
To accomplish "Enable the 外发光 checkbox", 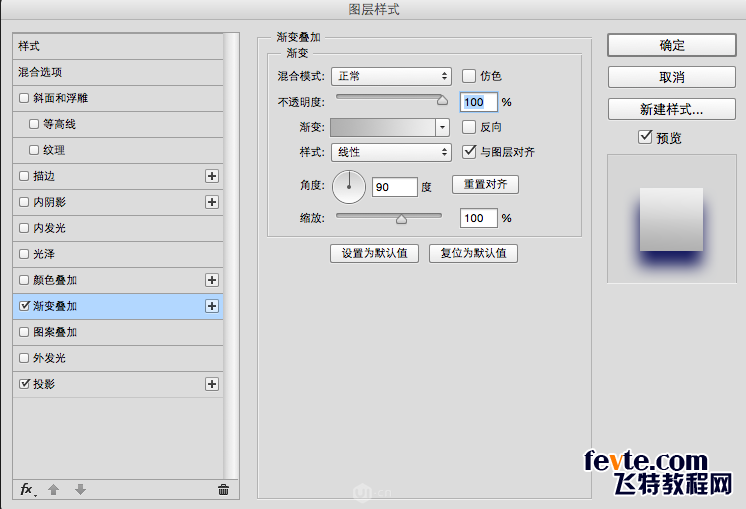I will pyautogui.click(x=24, y=358).
